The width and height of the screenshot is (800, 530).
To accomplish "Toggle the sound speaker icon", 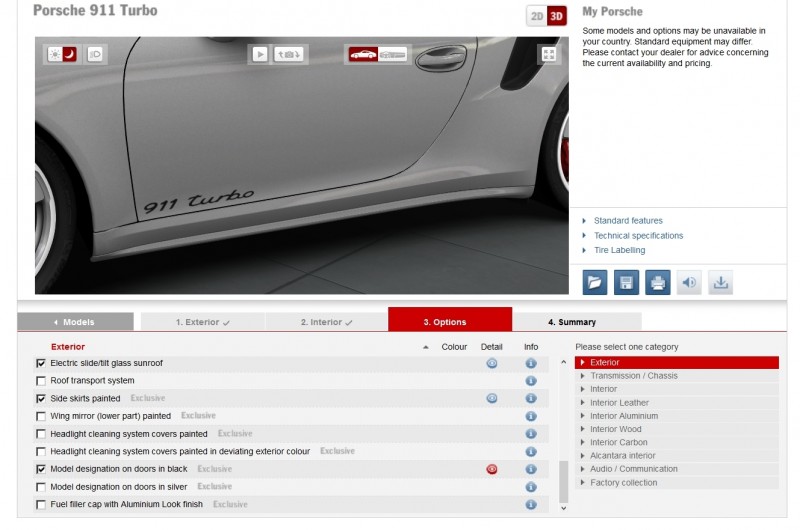I will pos(689,283).
